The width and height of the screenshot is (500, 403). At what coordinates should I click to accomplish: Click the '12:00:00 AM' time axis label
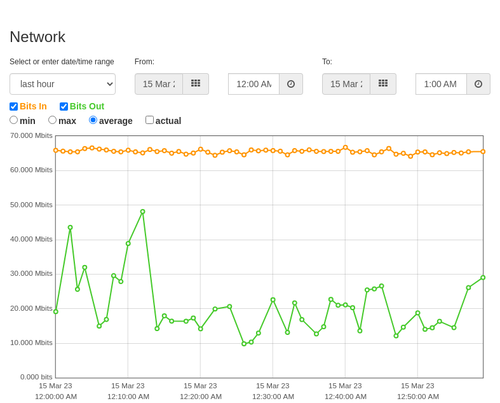pyautogui.click(x=56, y=397)
